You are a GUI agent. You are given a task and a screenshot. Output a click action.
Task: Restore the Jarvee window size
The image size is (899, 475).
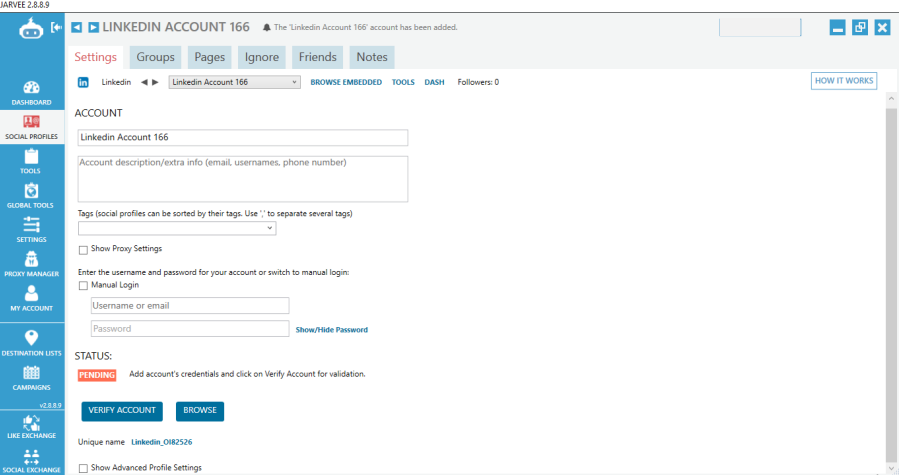tap(860, 27)
